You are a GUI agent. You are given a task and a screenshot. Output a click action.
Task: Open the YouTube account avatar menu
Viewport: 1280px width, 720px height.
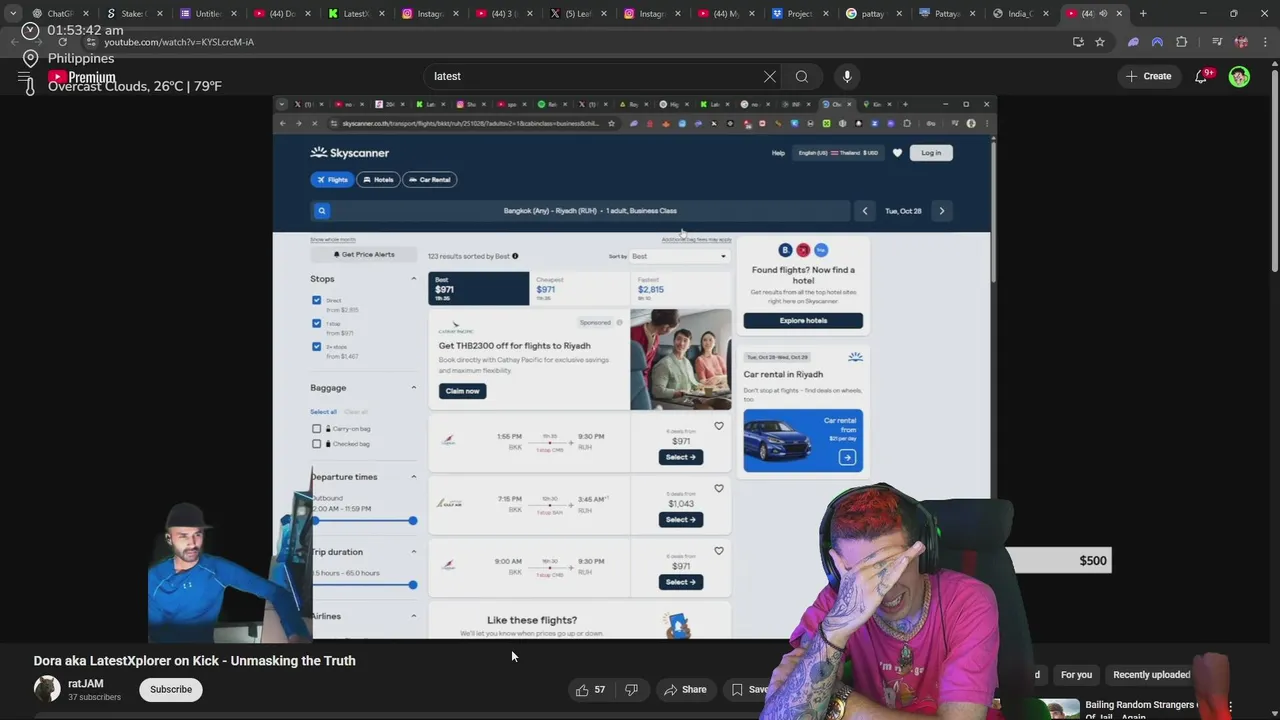pos(1239,76)
